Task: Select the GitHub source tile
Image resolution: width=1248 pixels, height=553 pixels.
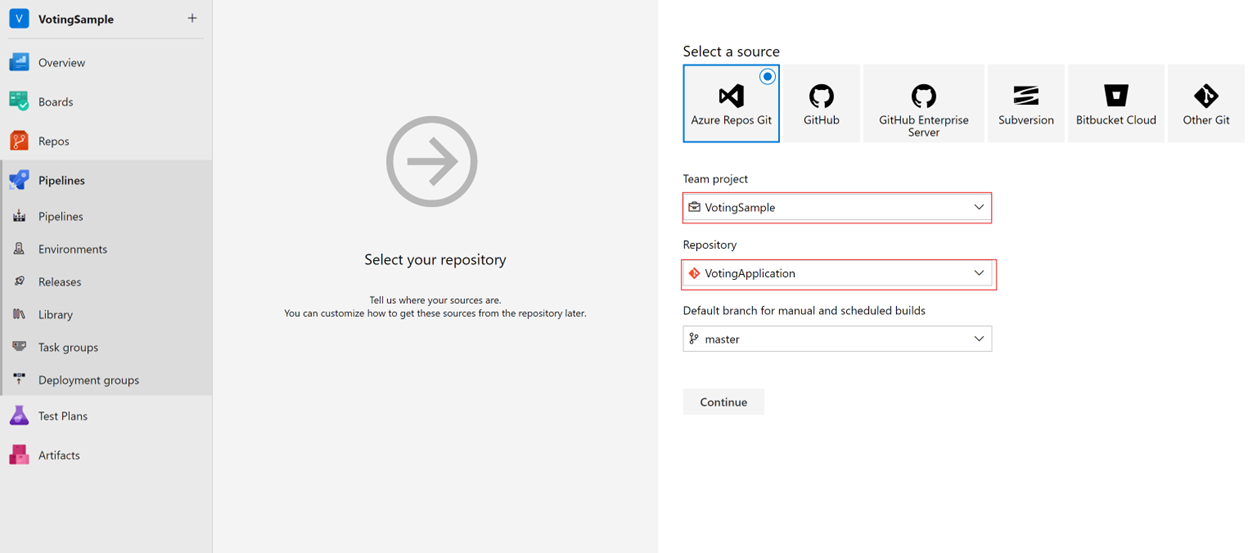Action: (821, 104)
